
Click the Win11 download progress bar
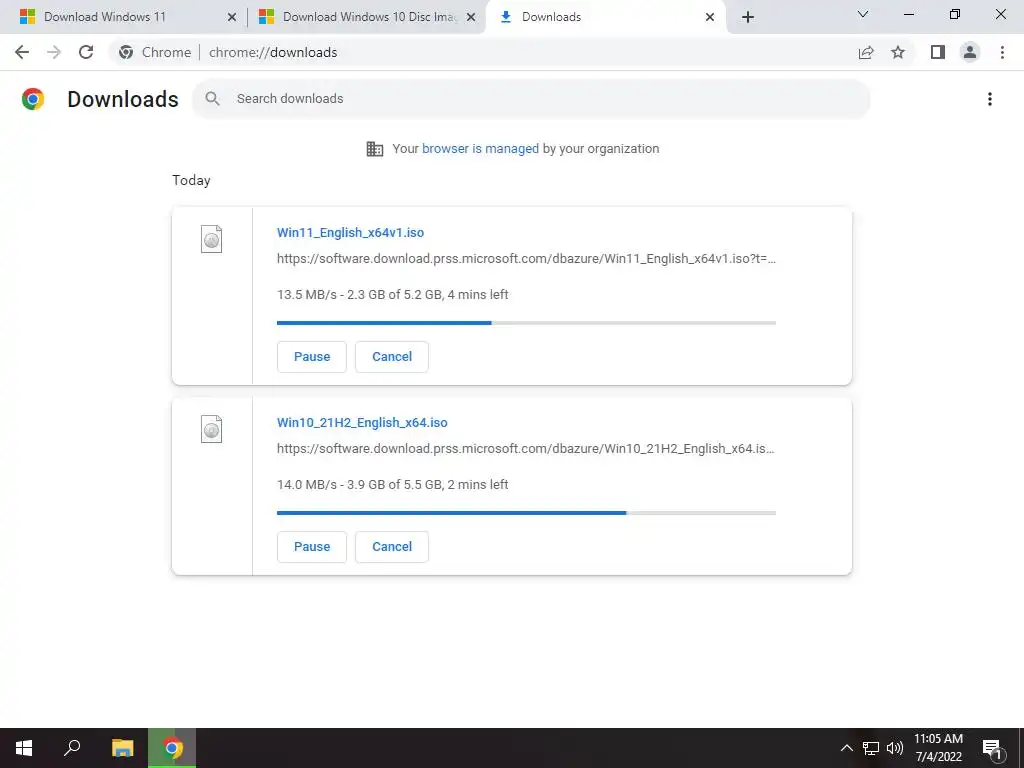526,323
